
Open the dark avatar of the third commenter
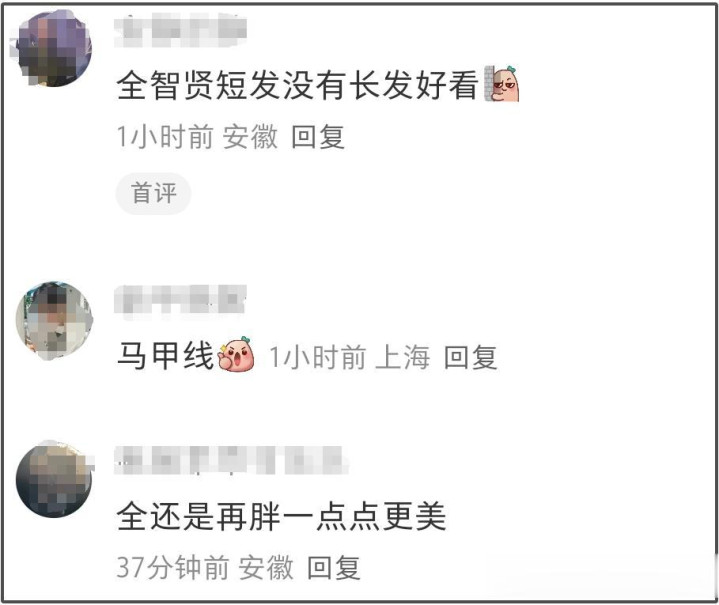tap(54, 480)
